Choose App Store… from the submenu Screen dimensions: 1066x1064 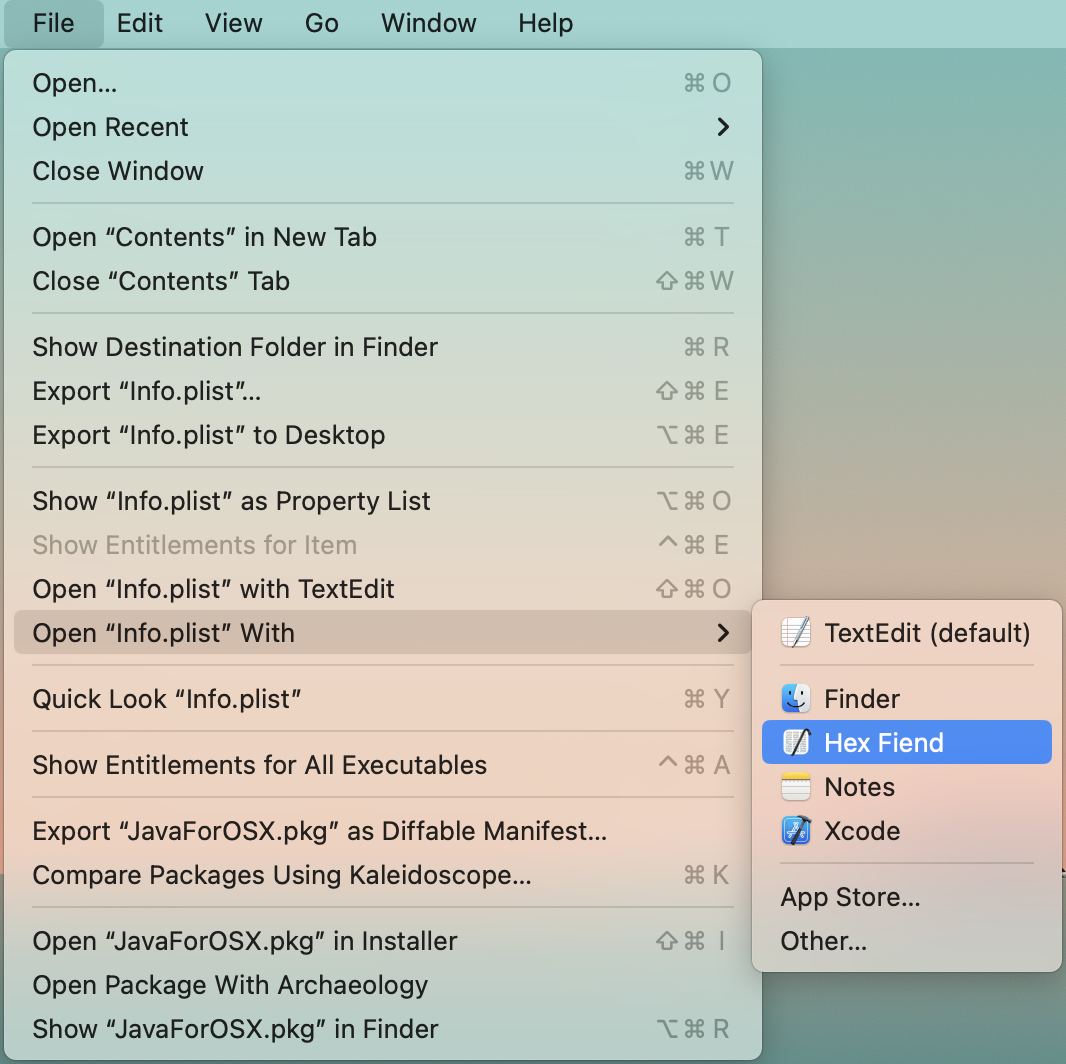pos(850,897)
